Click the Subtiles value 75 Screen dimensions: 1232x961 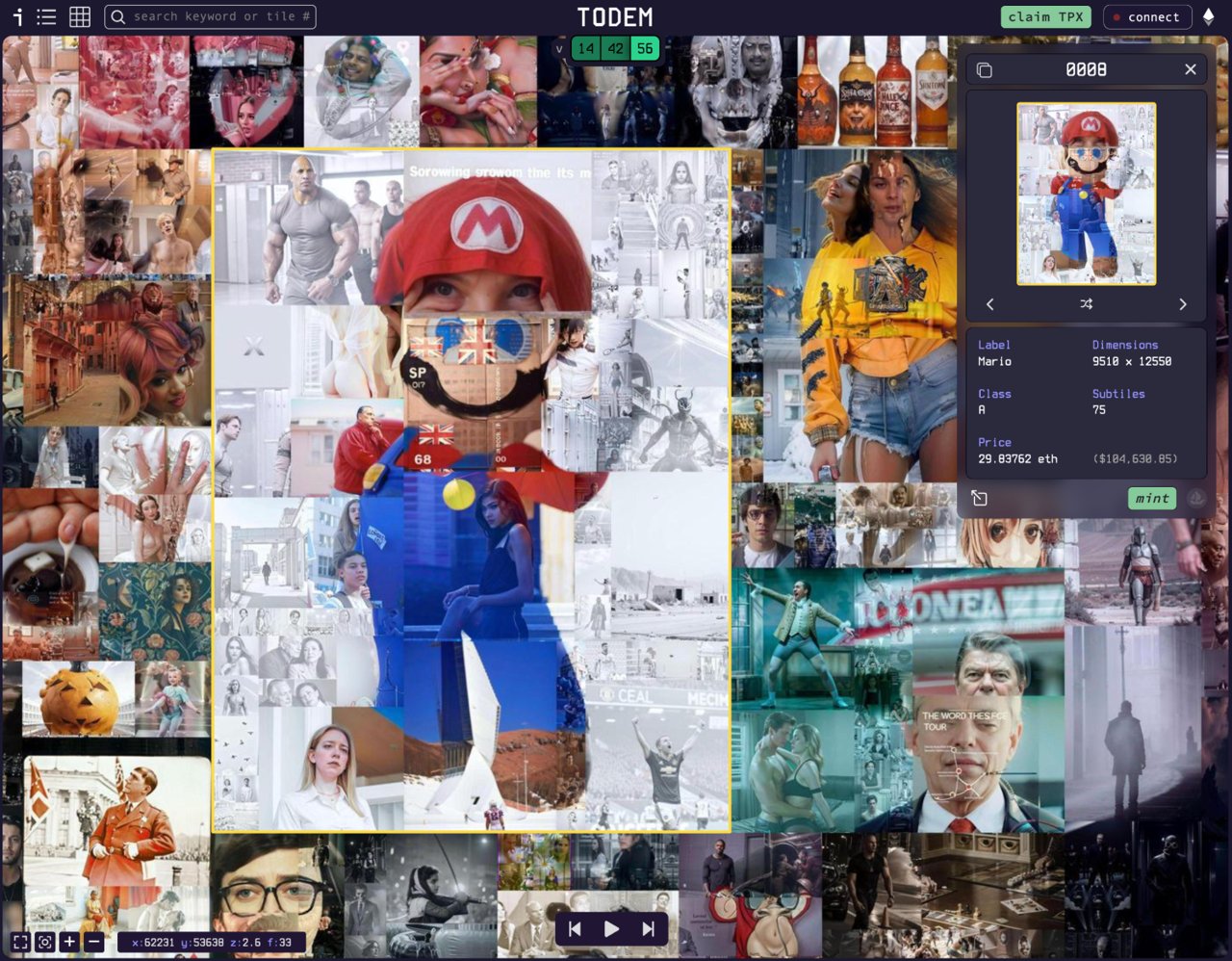coord(1099,409)
